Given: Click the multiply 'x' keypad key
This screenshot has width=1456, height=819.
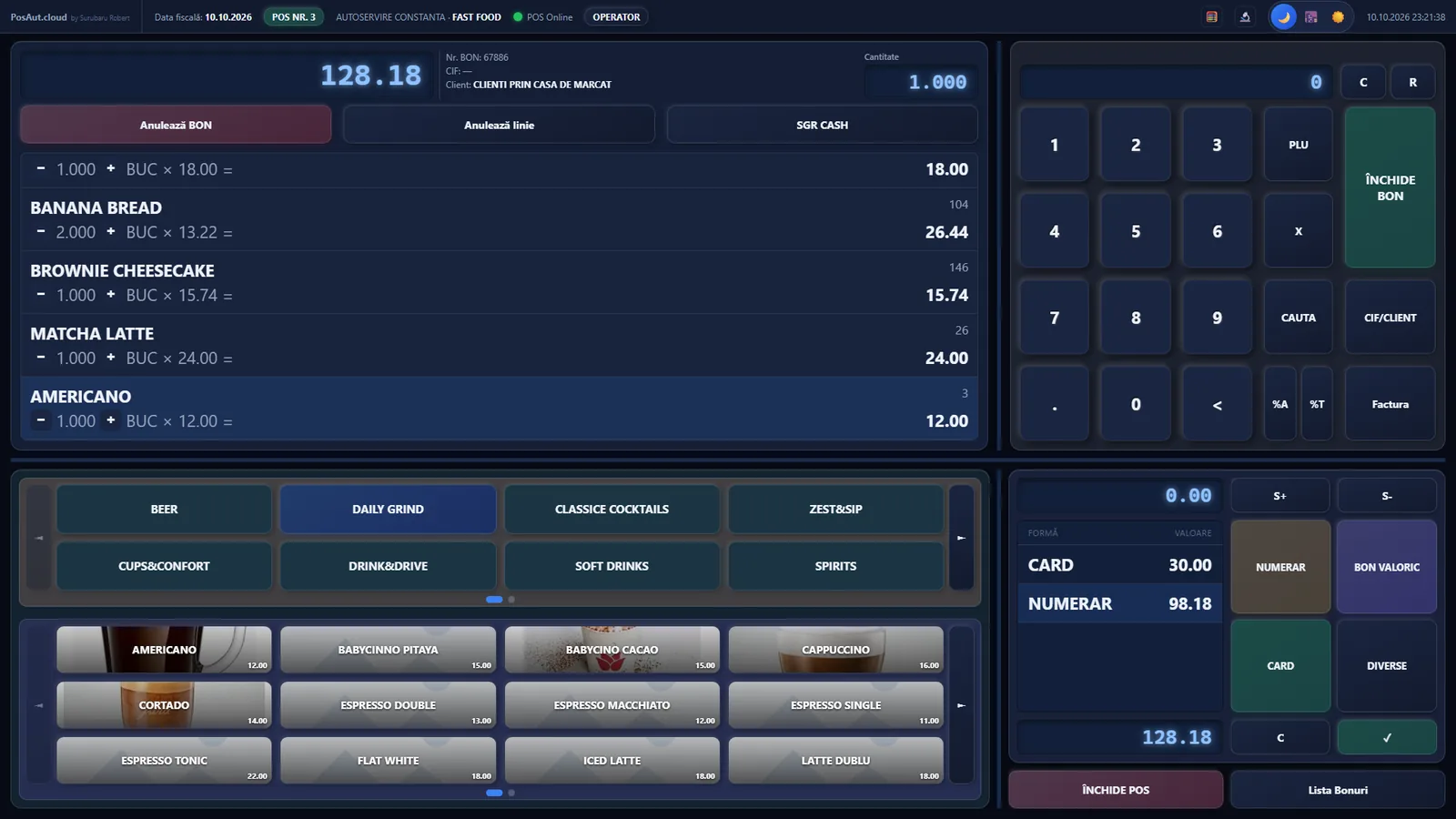Looking at the screenshot, I should point(1299,231).
